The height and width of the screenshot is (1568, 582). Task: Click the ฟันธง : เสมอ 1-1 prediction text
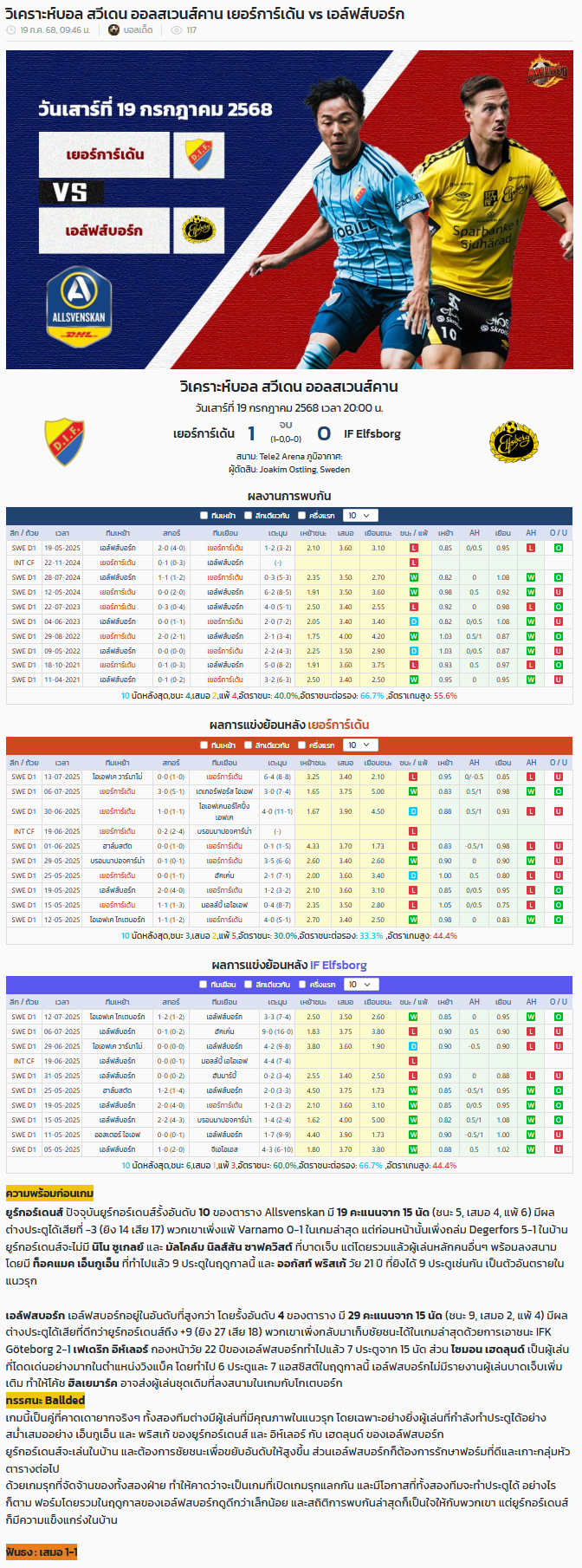pos(42,1552)
